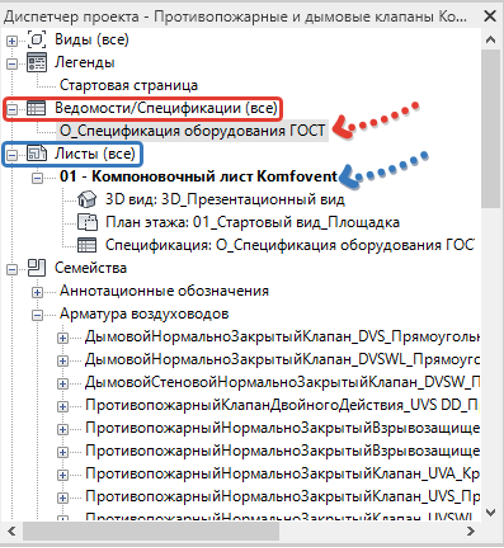Expand ДымовойНормальноЗакрытыйКлапан_DVS family
Screen dimensions: 504x548
[63, 338]
